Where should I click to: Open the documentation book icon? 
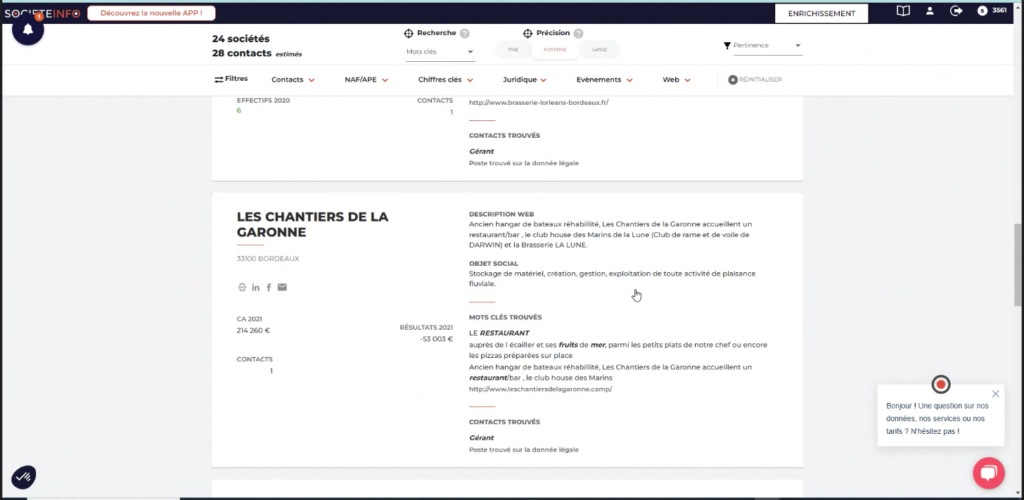[903, 12]
